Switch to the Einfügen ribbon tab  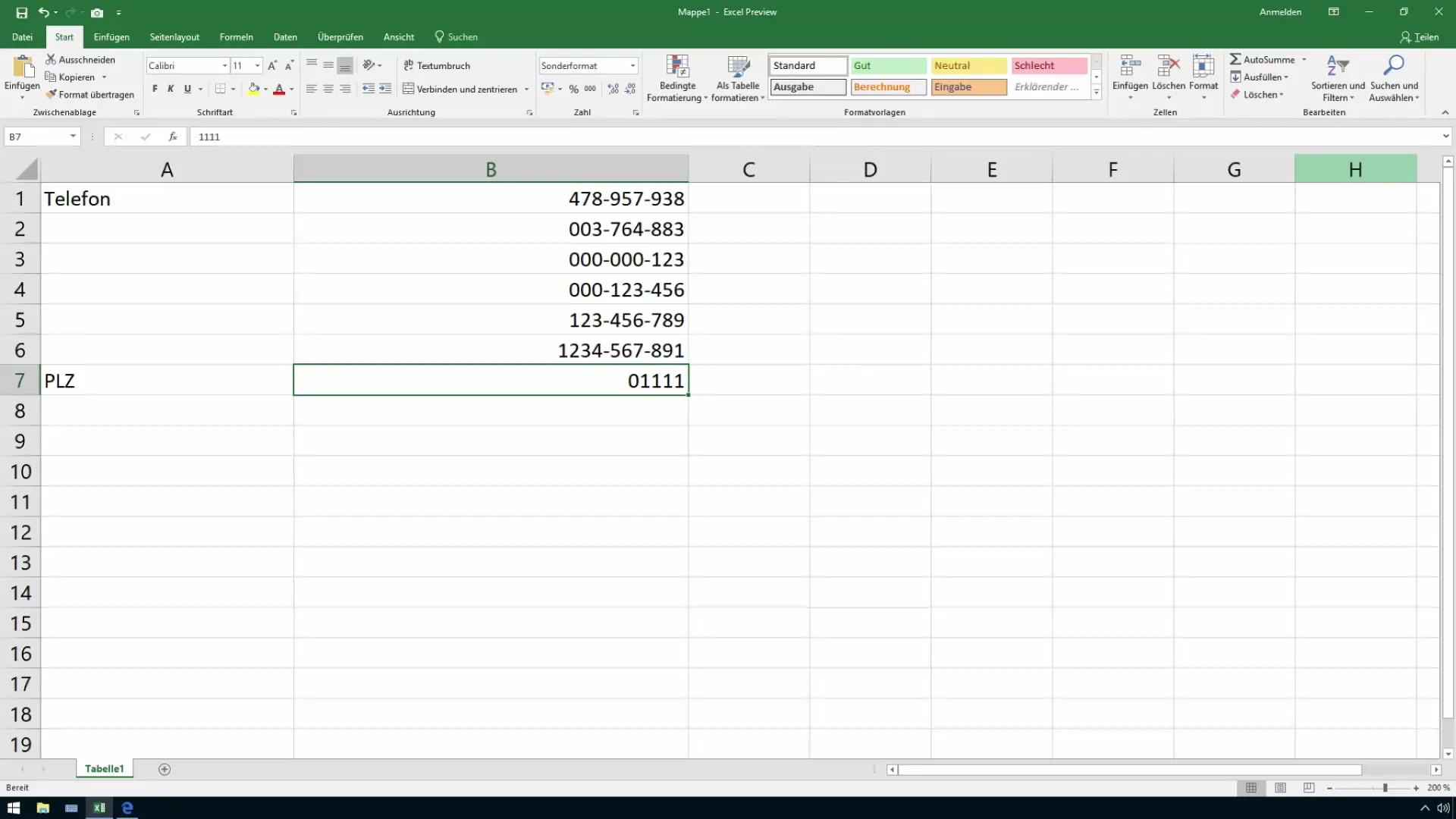(111, 36)
